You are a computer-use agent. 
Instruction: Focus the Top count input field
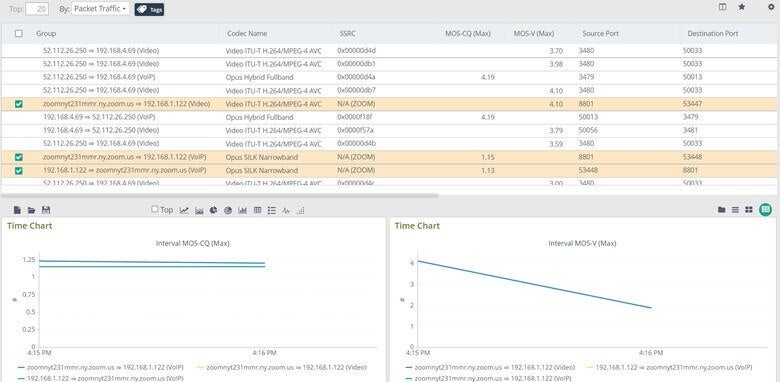coord(37,9)
